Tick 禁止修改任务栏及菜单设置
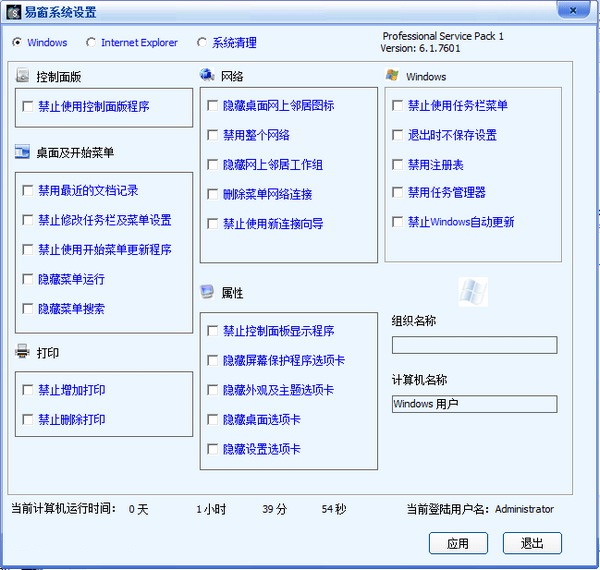Screen dimensions: 600x570 (28, 220)
